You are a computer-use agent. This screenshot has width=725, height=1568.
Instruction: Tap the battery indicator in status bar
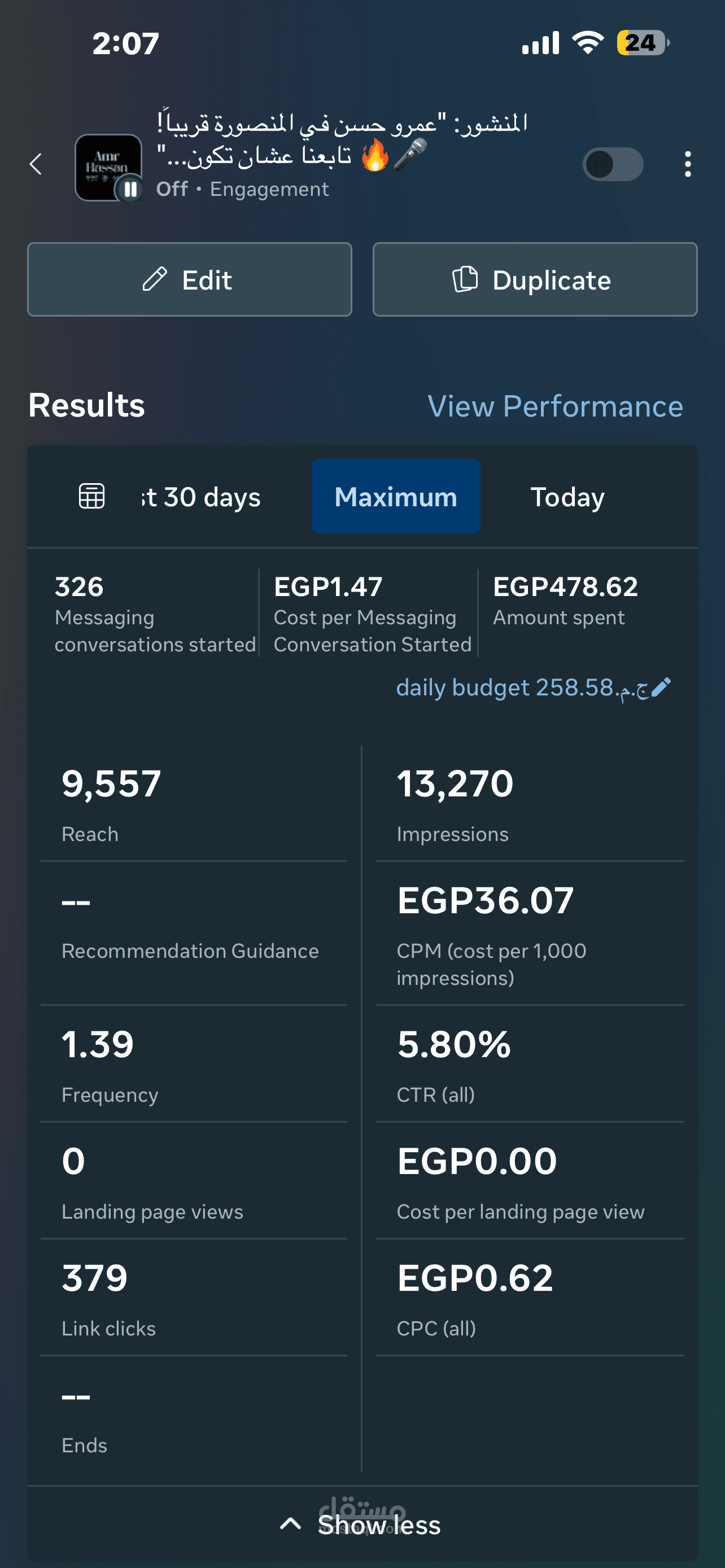pyautogui.click(x=642, y=42)
